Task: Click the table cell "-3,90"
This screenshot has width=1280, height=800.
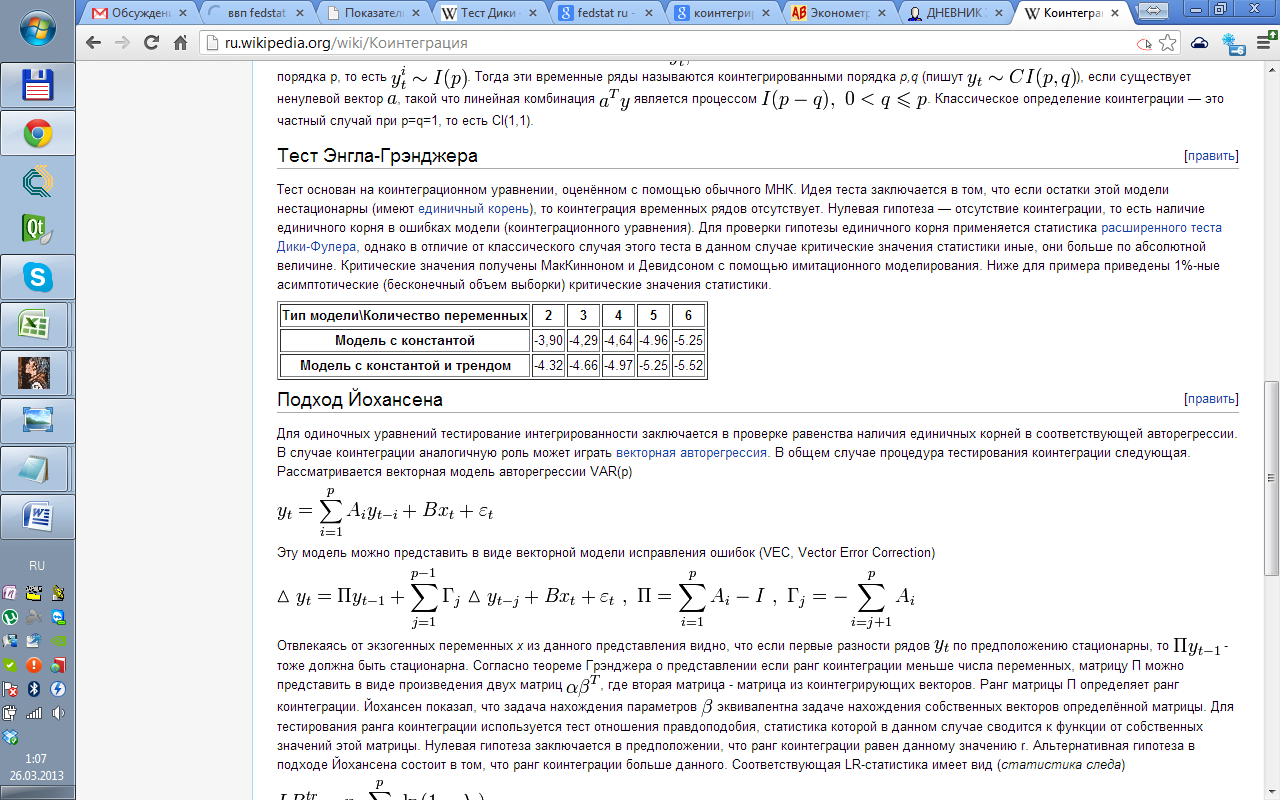Action: coord(548,341)
